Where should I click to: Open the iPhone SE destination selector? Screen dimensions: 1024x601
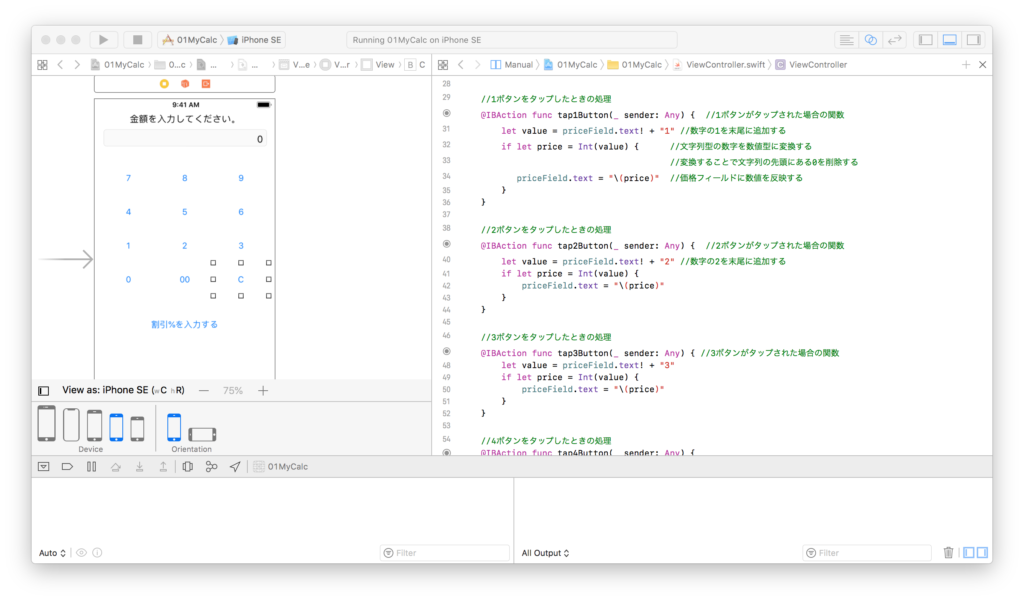click(260, 40)
